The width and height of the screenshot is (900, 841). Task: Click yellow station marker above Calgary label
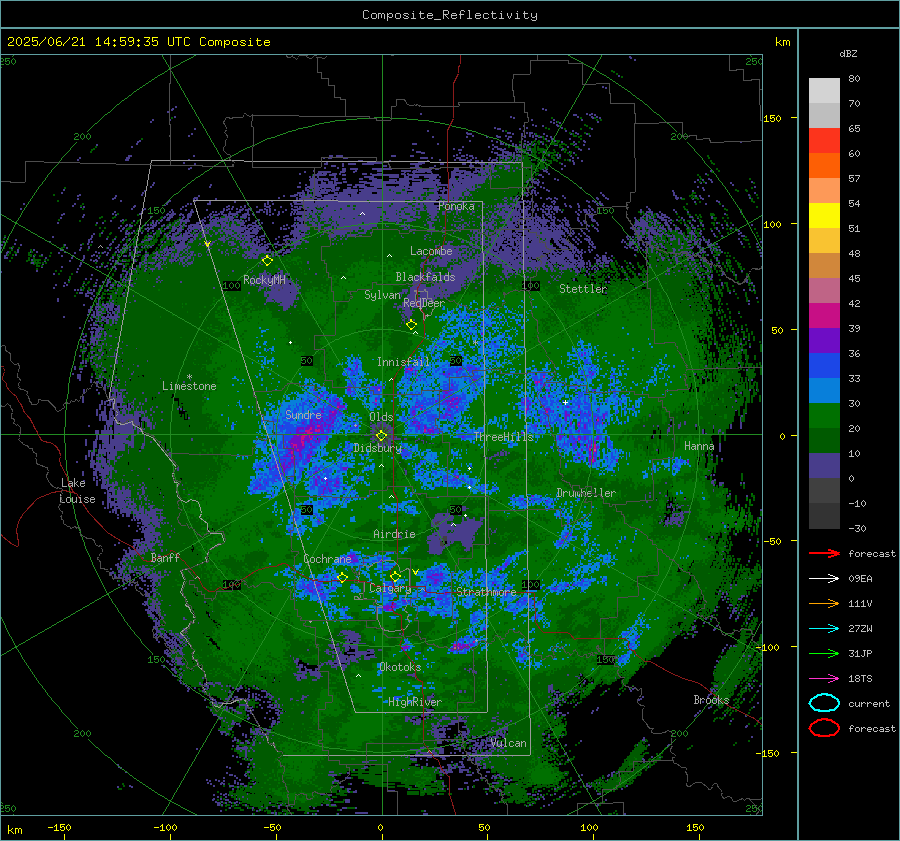[395, 576]
